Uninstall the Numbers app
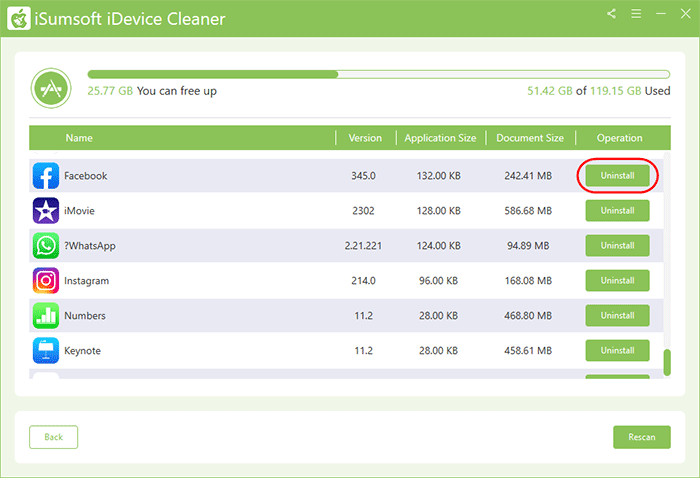Screen dimensions: 700x478 [x=617, y=316]
